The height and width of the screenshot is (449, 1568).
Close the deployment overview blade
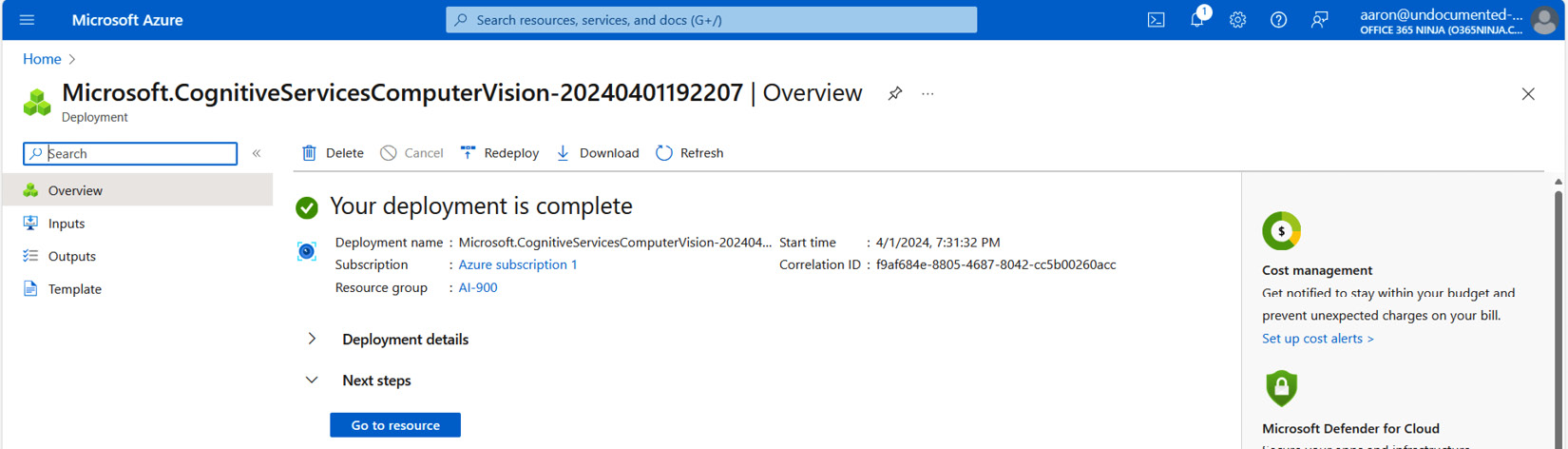click(1528, 93)
